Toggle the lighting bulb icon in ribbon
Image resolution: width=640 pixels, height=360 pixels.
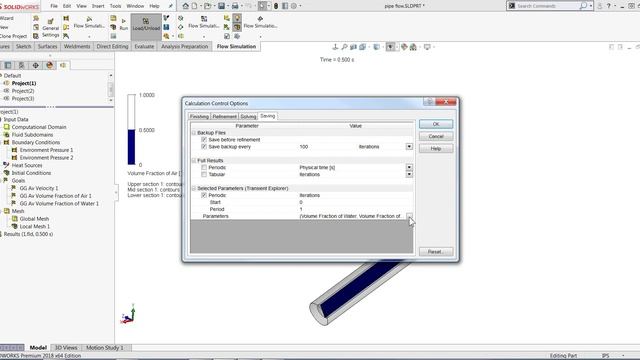pyautogui.click(x=237, y=18)
